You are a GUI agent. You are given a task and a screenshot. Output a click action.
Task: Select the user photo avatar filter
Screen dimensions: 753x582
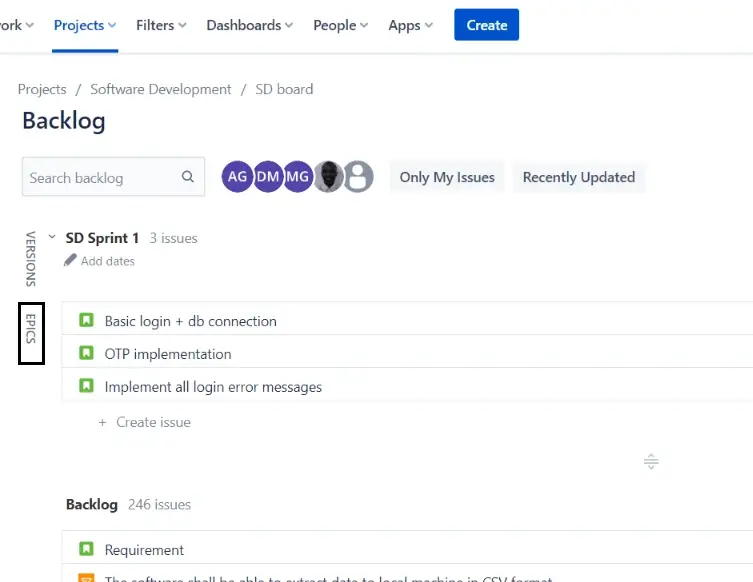pyautogui.click(x=328, y=177)
